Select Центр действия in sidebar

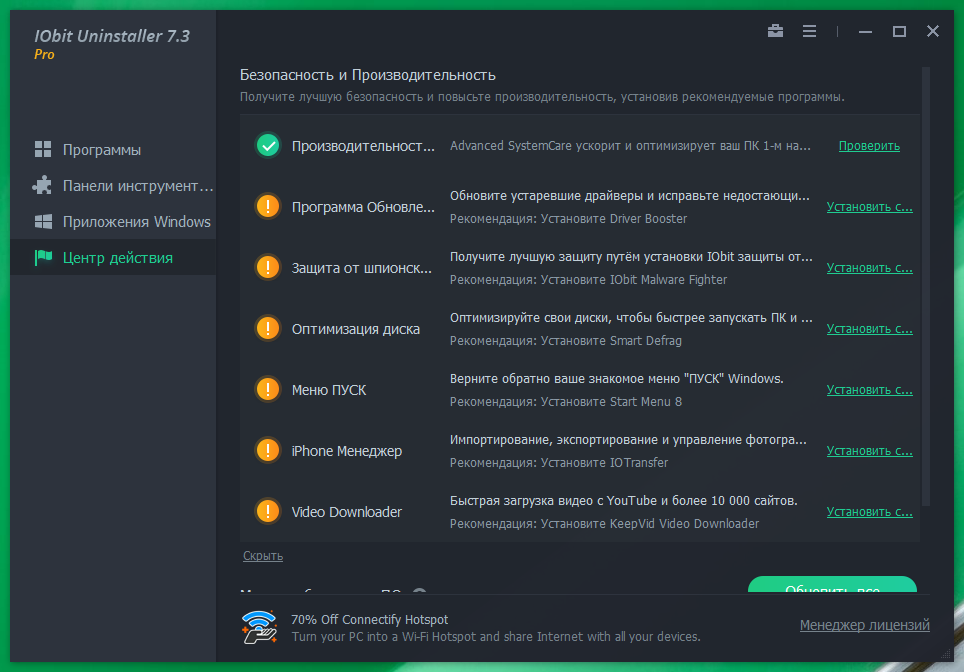coord(113,258)
